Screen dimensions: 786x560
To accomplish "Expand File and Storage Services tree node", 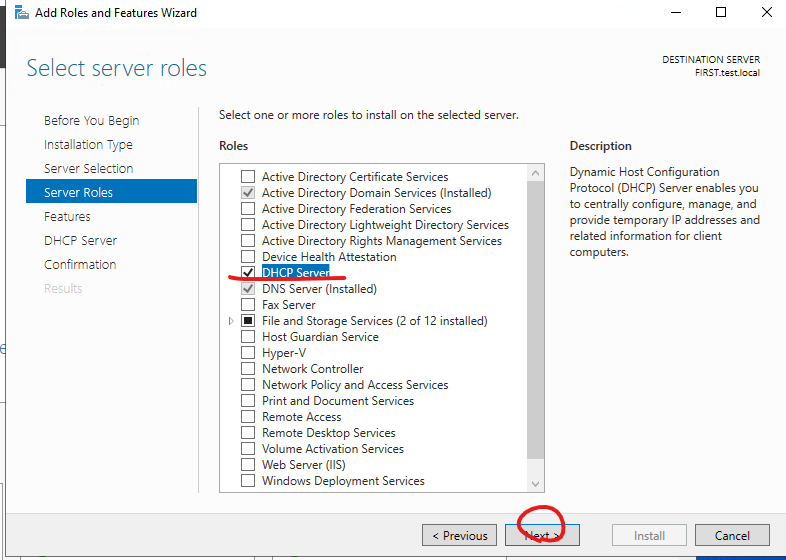I will point(231,321).
